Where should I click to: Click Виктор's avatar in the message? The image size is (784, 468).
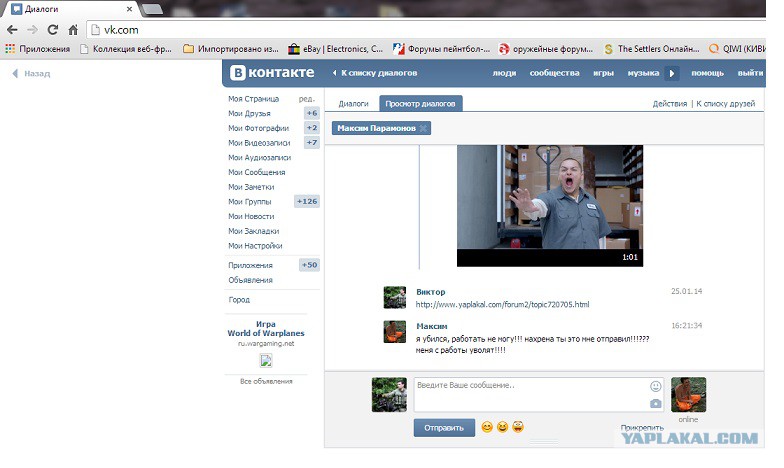click(394, 298)
